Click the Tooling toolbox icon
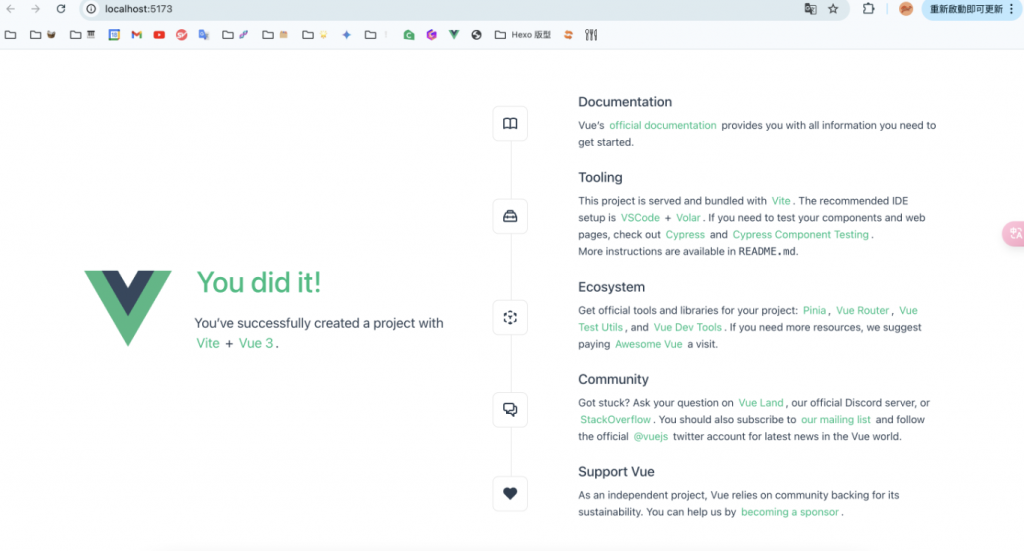The image size is (1024, 551). click(x=510, y=216)
